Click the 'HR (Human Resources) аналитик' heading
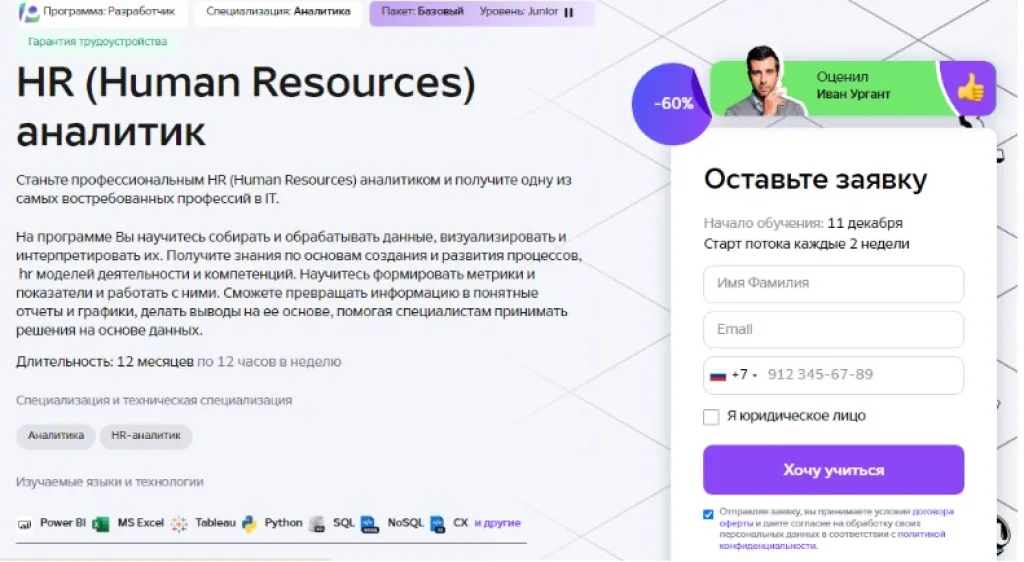 point(246,107)
